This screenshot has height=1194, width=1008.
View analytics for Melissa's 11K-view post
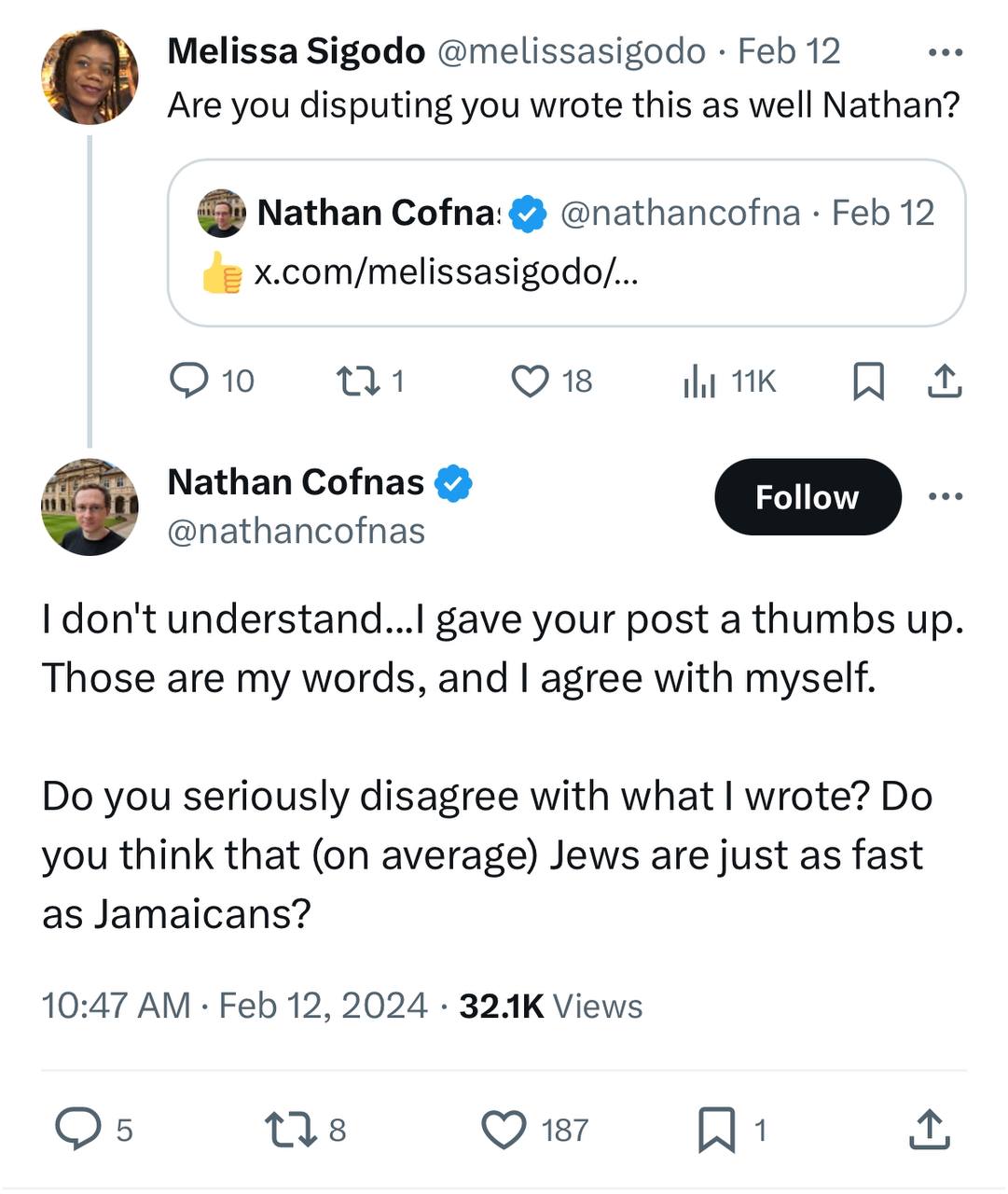tap(699, 381)
